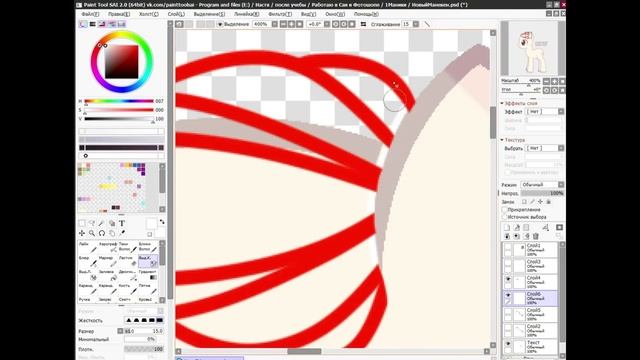640x360 pixels.
Task: Show the Слой3 layer
Action: [x=508, y=263]
